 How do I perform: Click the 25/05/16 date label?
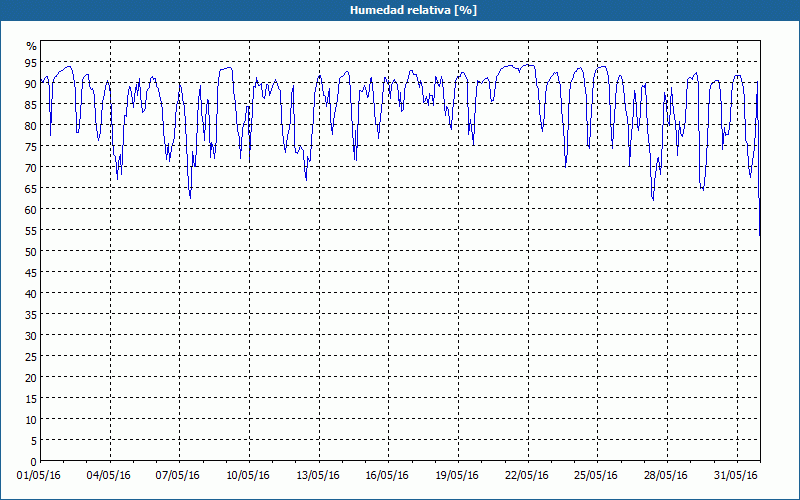point(596,476)
